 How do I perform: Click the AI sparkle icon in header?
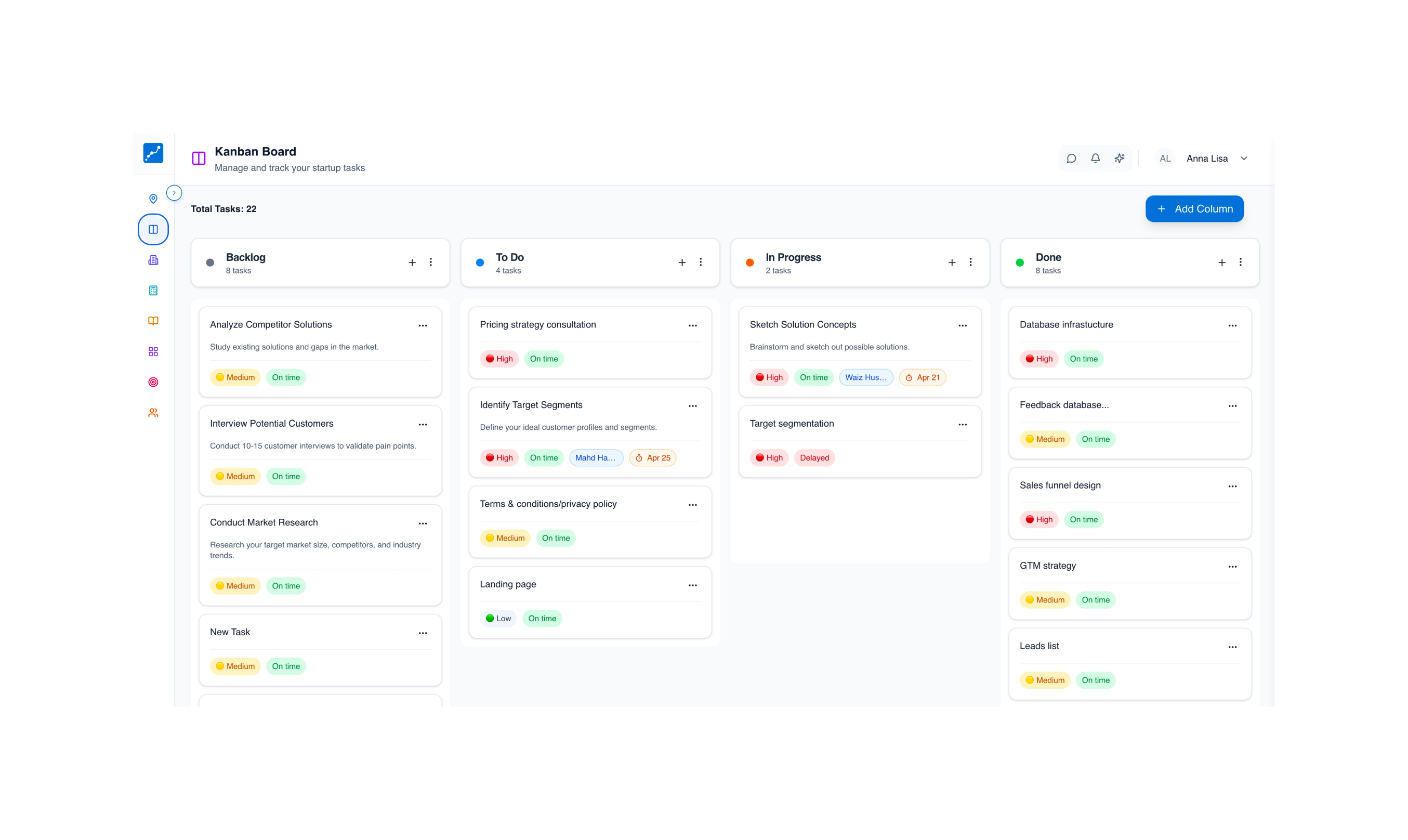[x=1120, y=159]
